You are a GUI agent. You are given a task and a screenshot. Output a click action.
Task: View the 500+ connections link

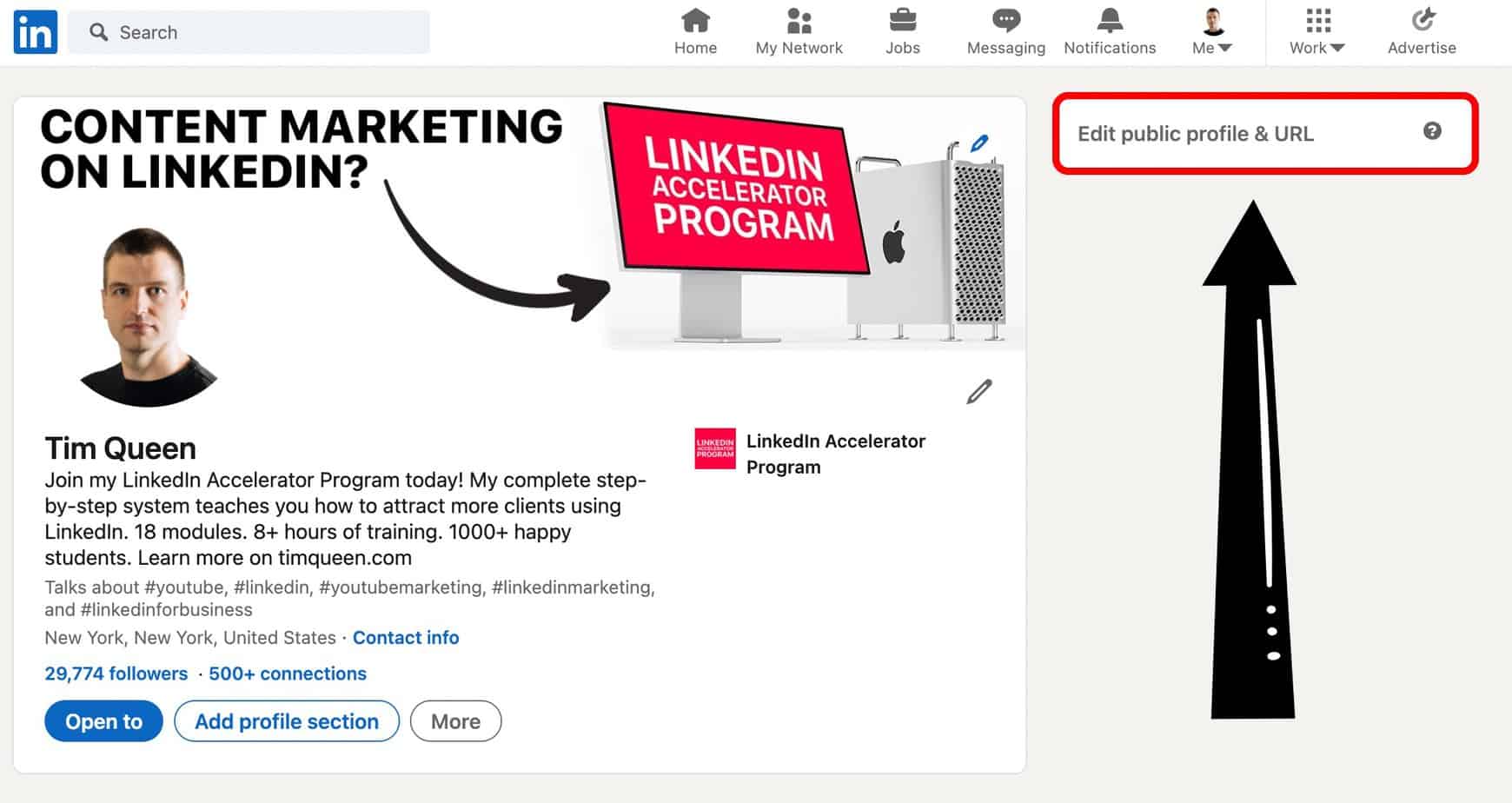click(x=288, y=674)
